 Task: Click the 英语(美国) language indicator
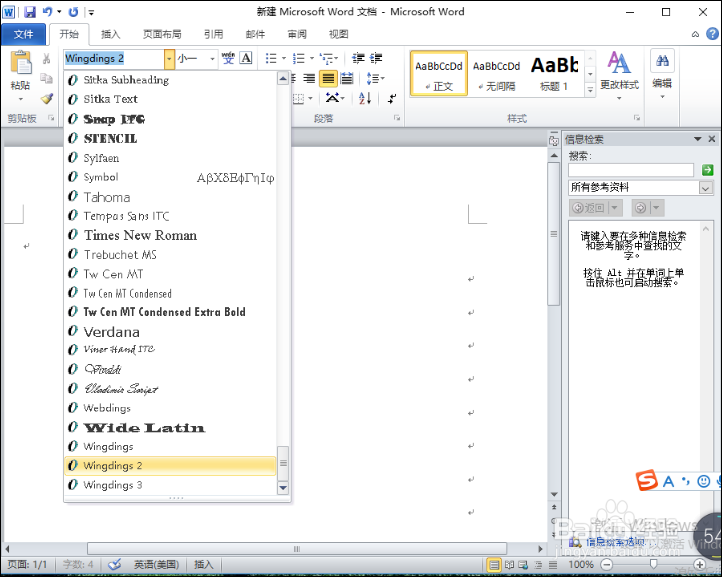(157, 565)
